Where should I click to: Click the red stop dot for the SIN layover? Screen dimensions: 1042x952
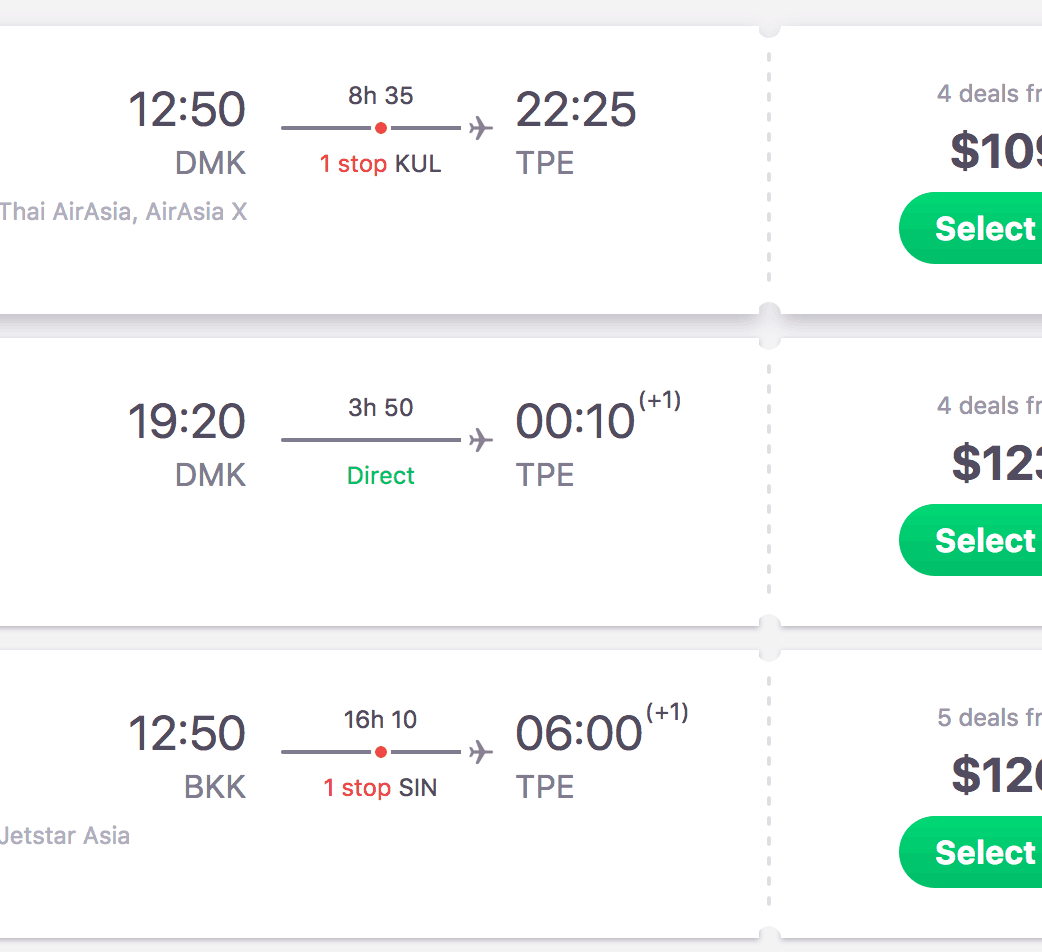[381, 752]
